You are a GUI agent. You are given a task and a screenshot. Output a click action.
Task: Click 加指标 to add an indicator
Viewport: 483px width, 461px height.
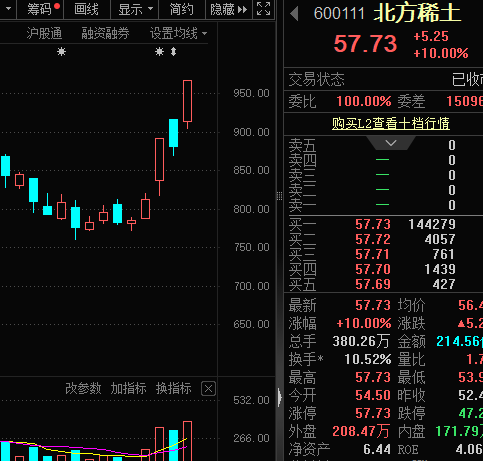pyautogui.click(x=128, y=388)
